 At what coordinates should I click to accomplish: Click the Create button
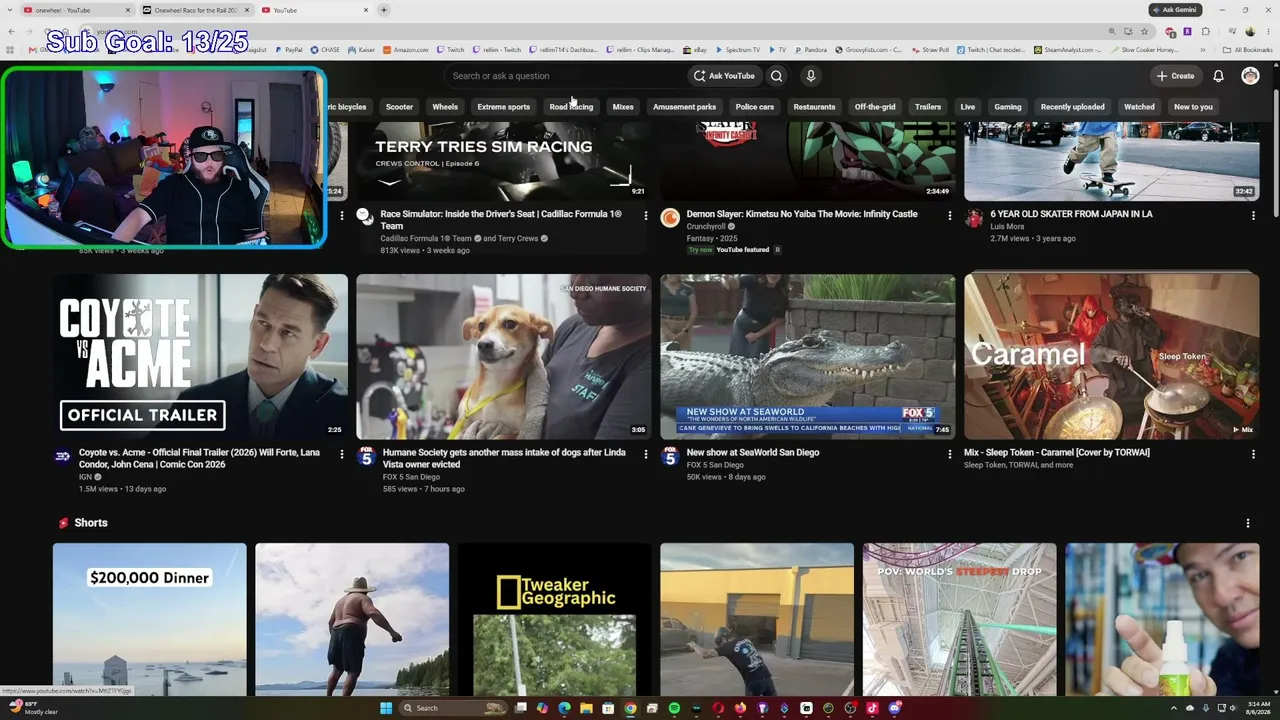[x=1175, y=76]
